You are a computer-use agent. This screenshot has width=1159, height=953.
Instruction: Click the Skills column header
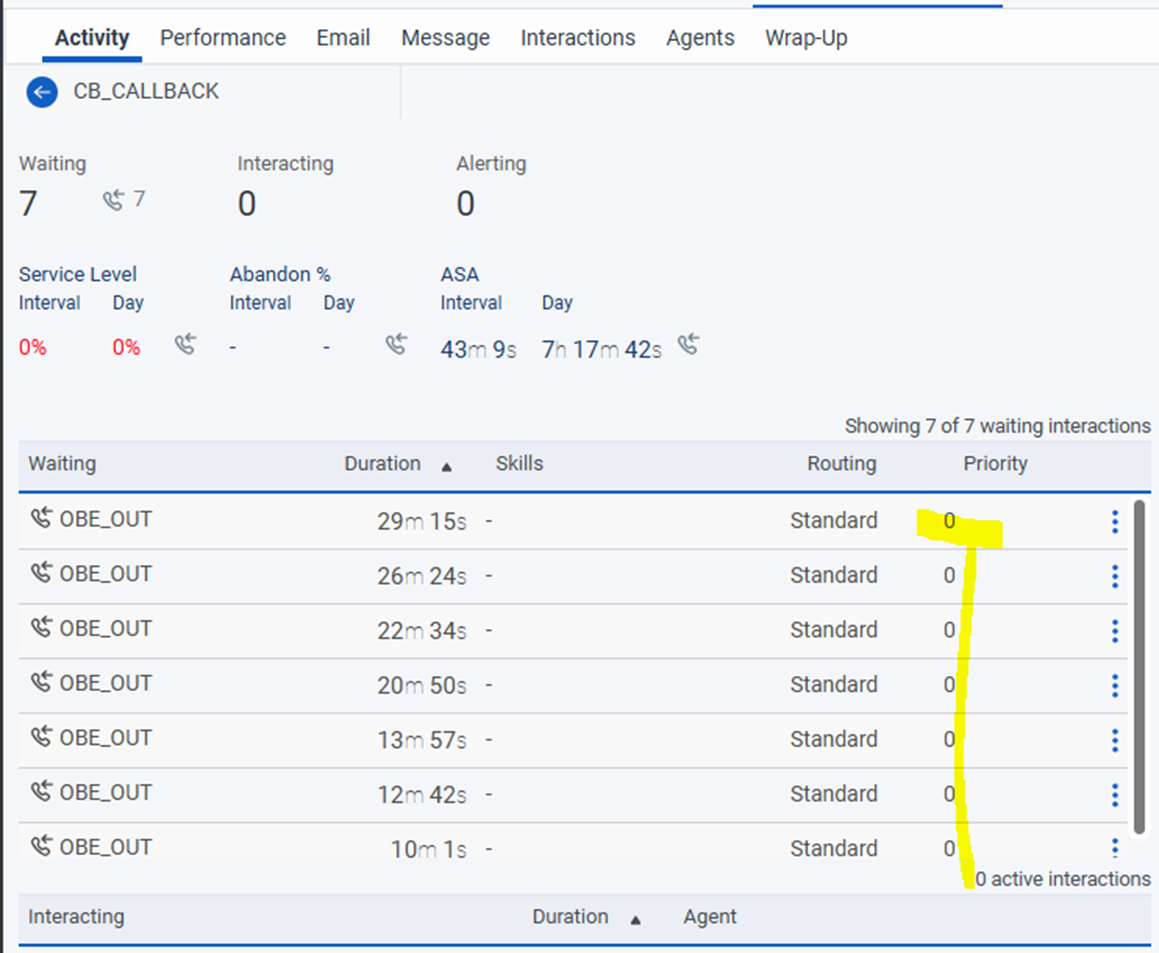[x=519, y=464]
